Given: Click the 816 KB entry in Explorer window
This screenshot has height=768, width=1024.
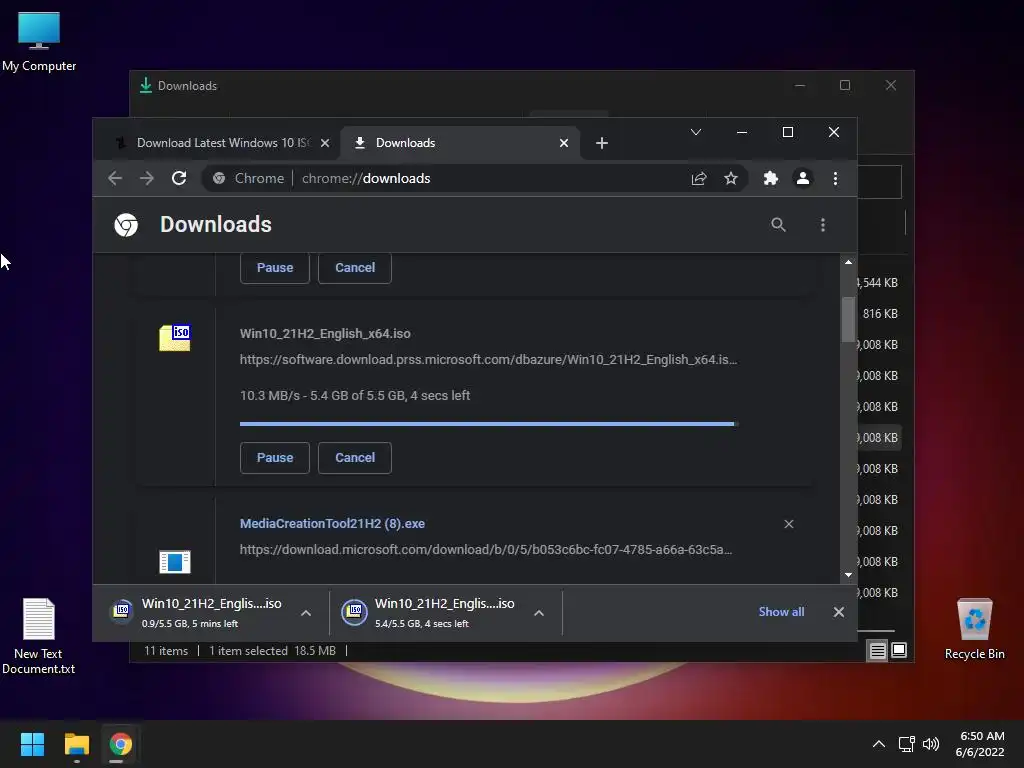Looking at the screenshot, I should point(880,314).
